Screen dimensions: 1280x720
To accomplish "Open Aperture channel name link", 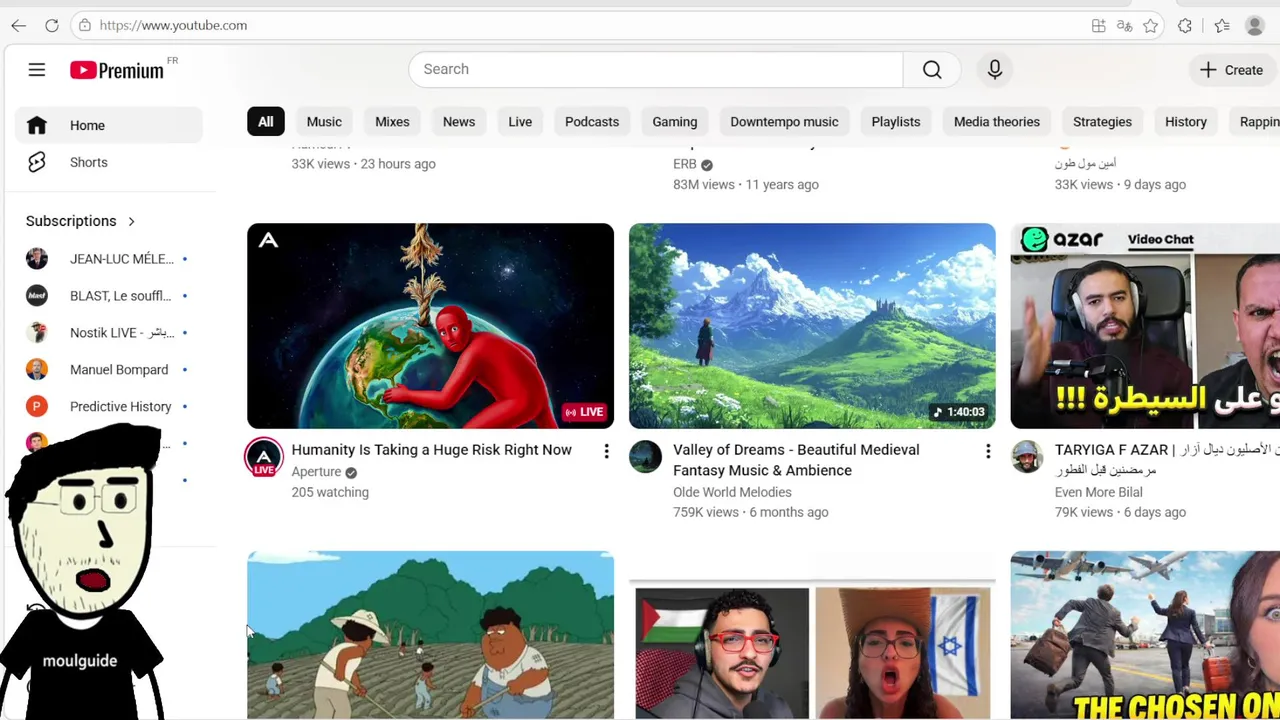I will coord(316,472).
